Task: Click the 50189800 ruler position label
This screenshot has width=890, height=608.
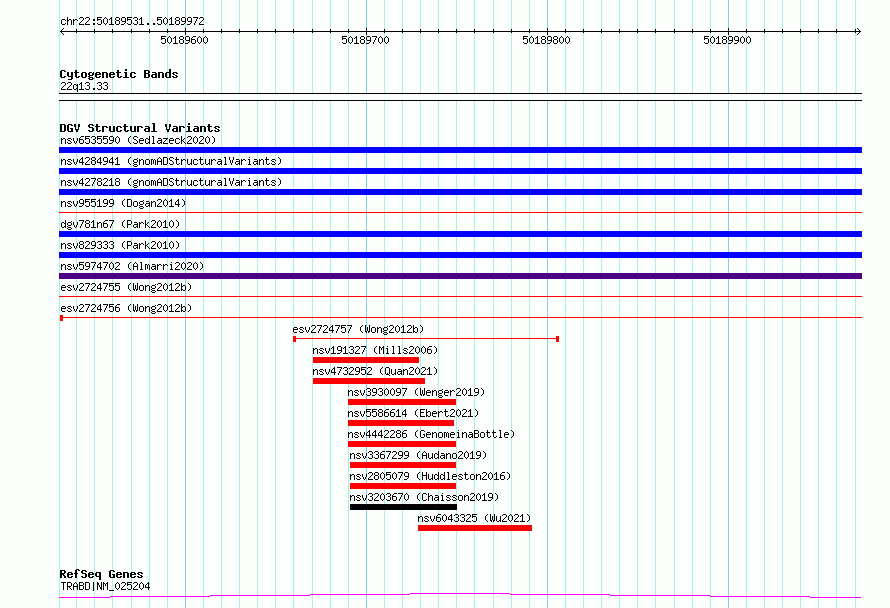Action: 547,40
